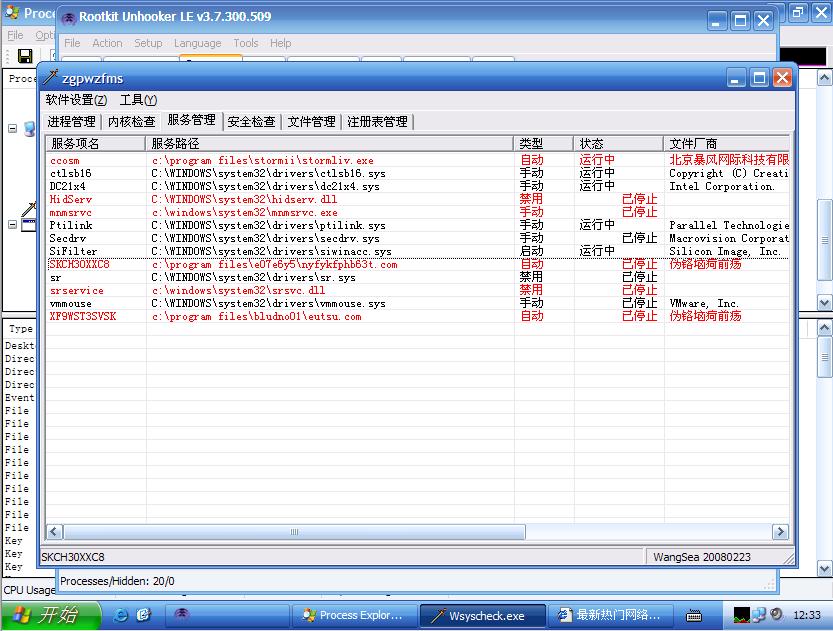This screenshot has height=631, width=833.
Task: Click the save icon in Process Explorer toolbar
Action: [25, 55]
